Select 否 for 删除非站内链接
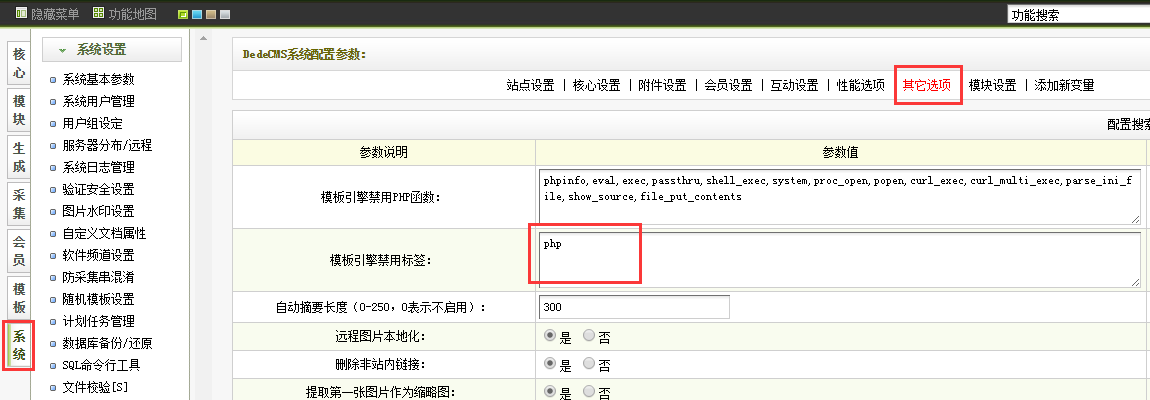The width and height of the screenshot is (1150, 400). click(x=588, y=364)
